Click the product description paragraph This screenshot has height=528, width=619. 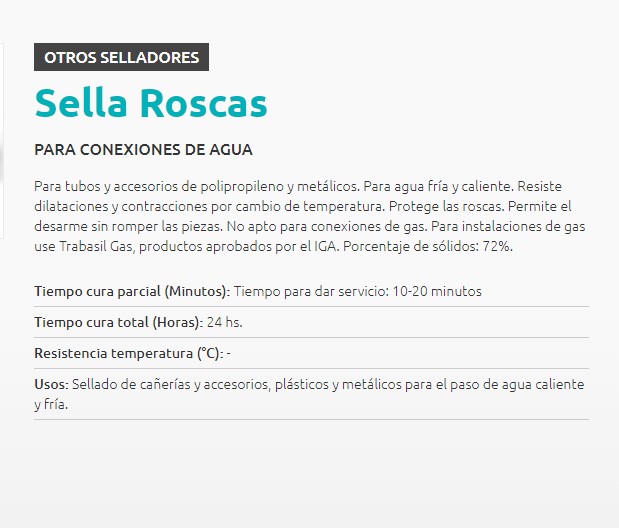(310, 216)
